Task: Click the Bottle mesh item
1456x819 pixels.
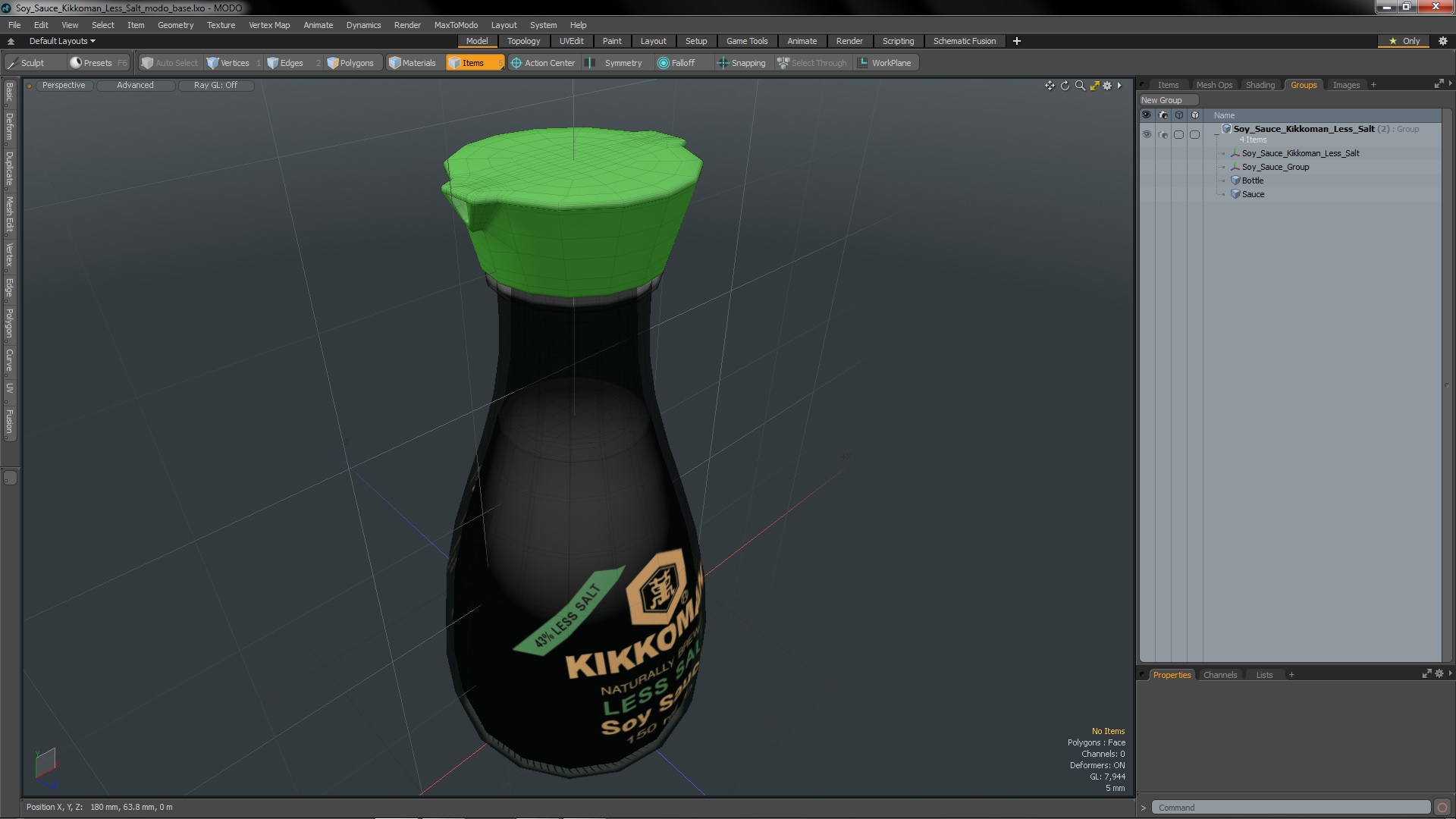Action: click(x=1252, y=180)
